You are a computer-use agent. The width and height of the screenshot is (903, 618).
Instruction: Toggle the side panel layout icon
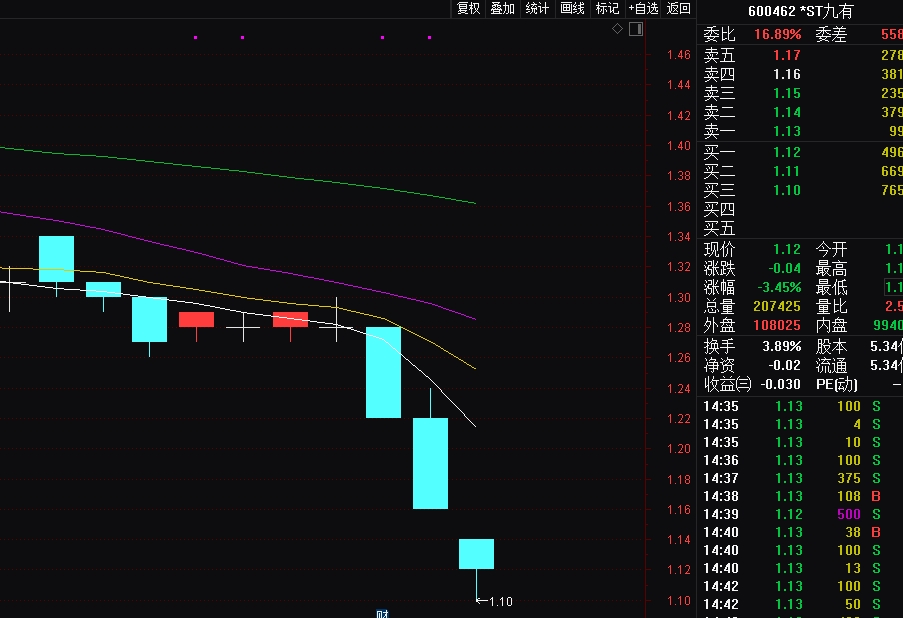[x=635, y=29]
